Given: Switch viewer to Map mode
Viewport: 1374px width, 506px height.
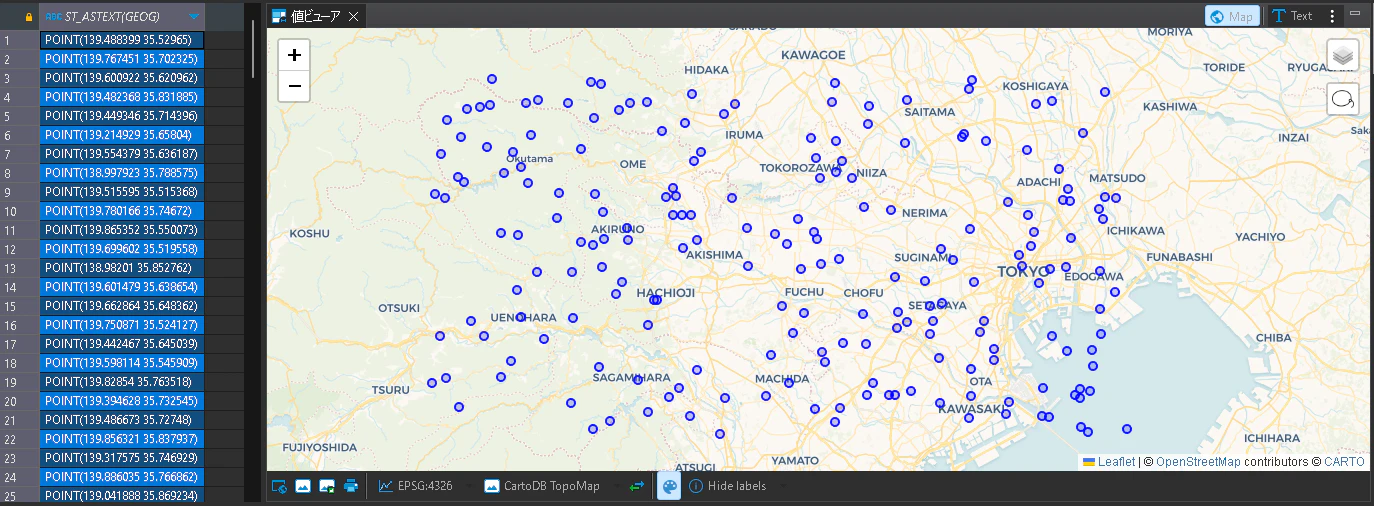Looking at the screenshot, I should (1232, 16).
